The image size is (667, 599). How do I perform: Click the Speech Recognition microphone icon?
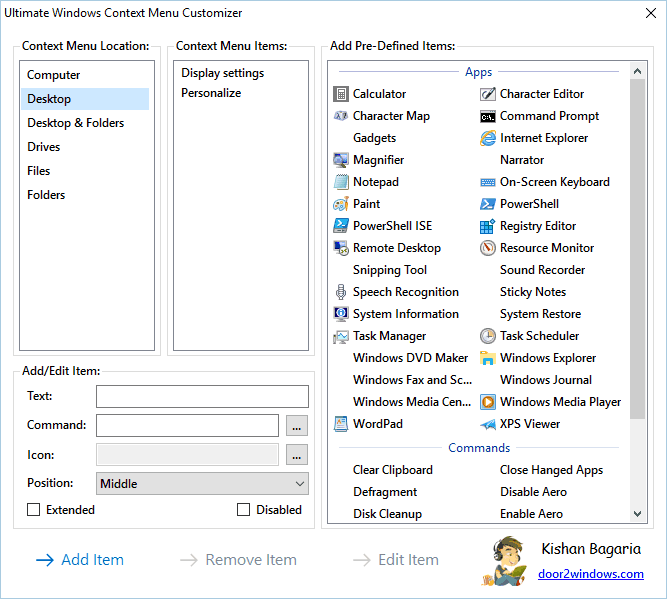[341, 292]
